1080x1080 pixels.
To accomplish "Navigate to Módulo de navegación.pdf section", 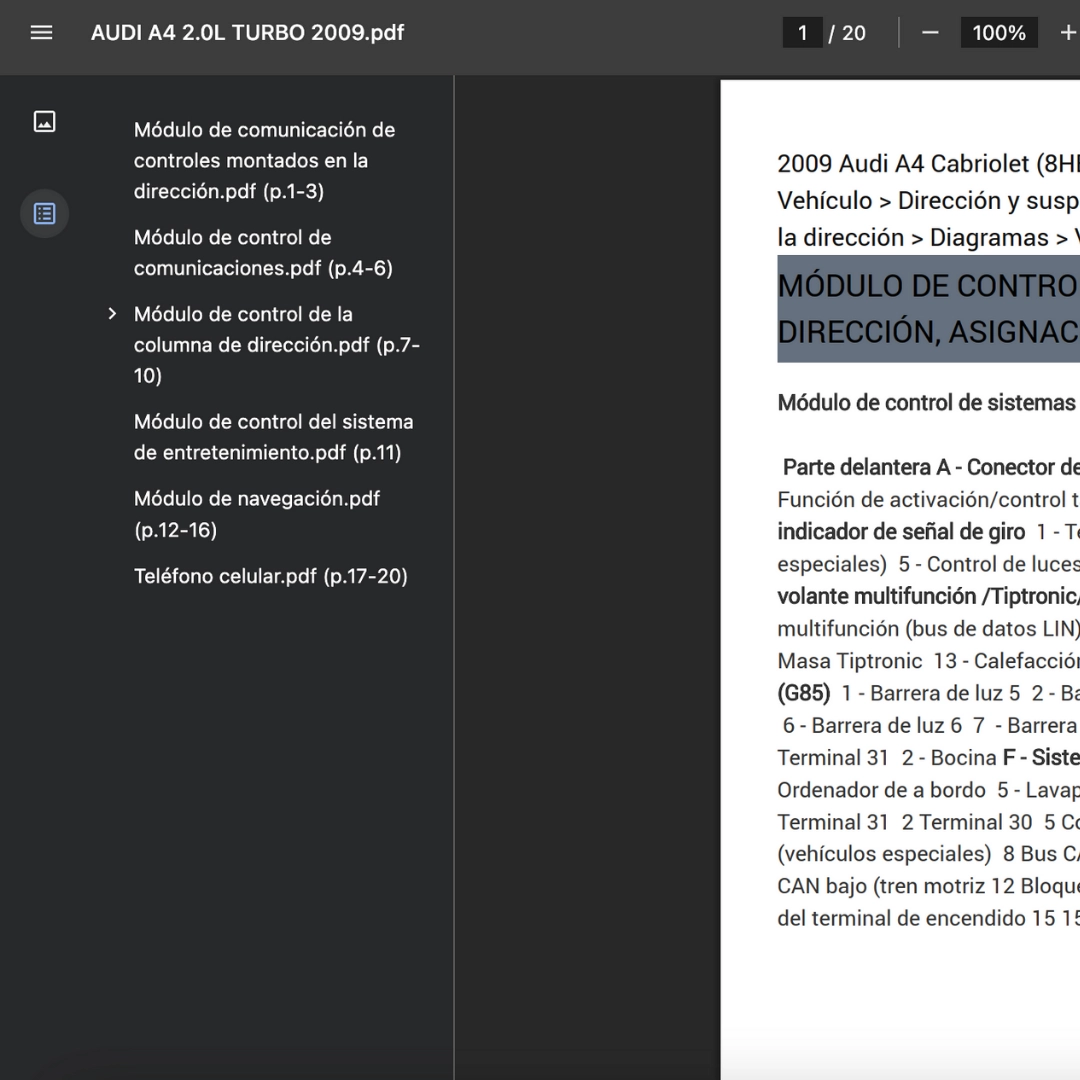I will coord(257,513).
